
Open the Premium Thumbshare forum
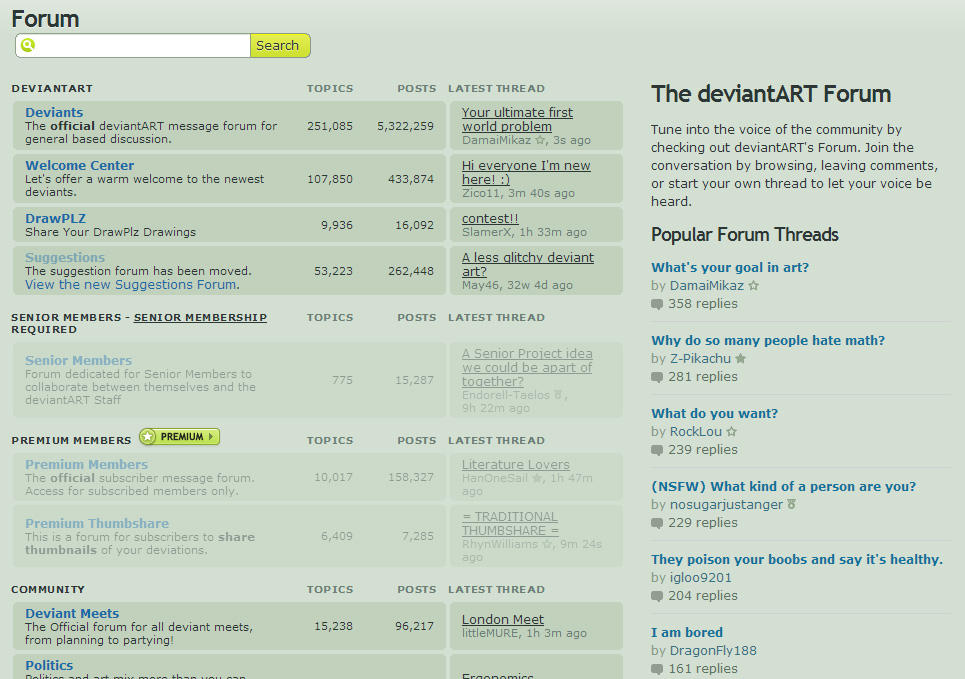point(97,523)
